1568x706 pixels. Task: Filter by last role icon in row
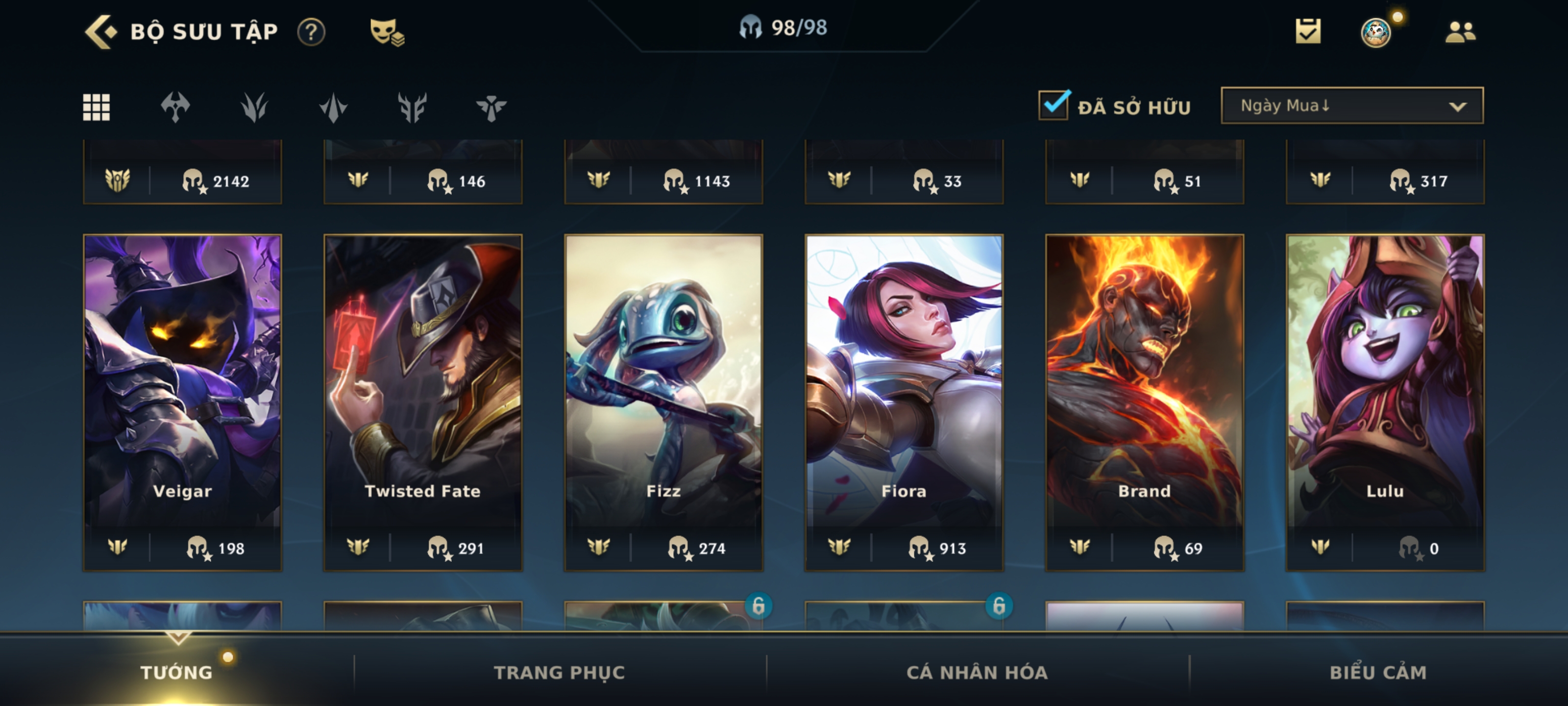491,107
